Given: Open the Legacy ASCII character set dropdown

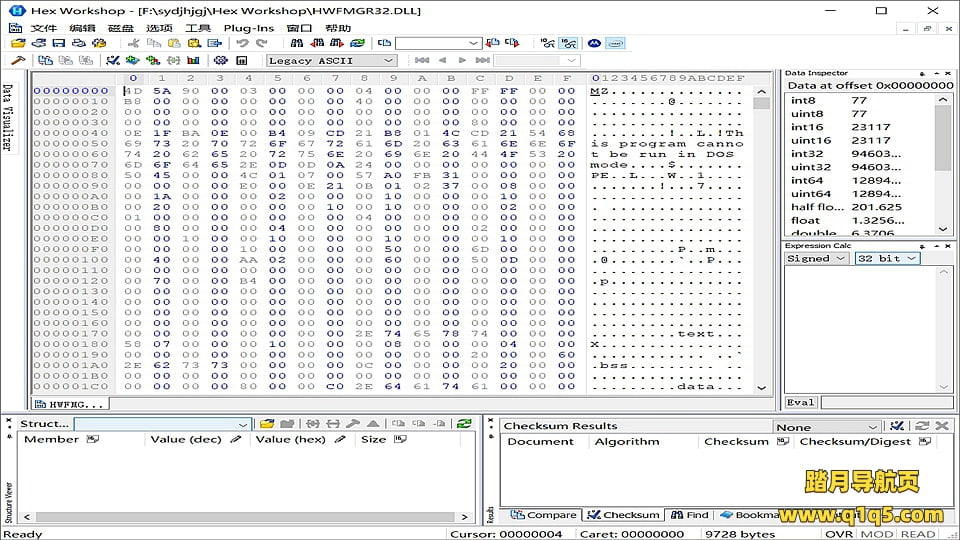Looking at the screenshot, I should point(332,61).
